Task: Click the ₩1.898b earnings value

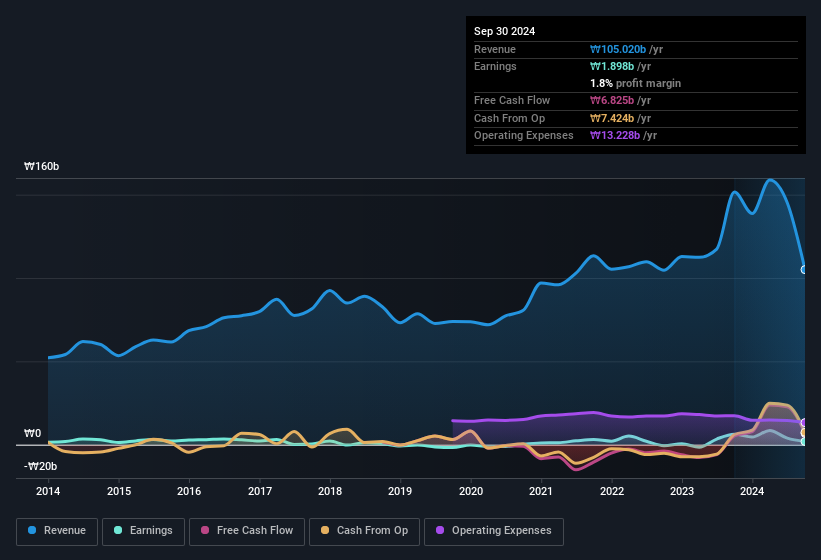Action: click(x=612, y=66)
